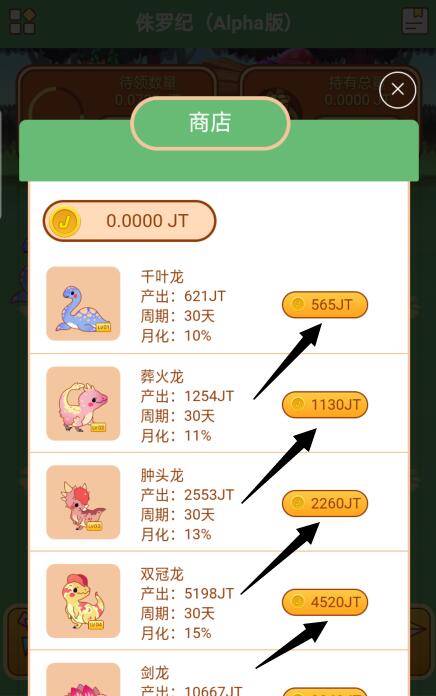Tap the coin icon on 4520JT button
436x696 pixels.
click(298, 601)
